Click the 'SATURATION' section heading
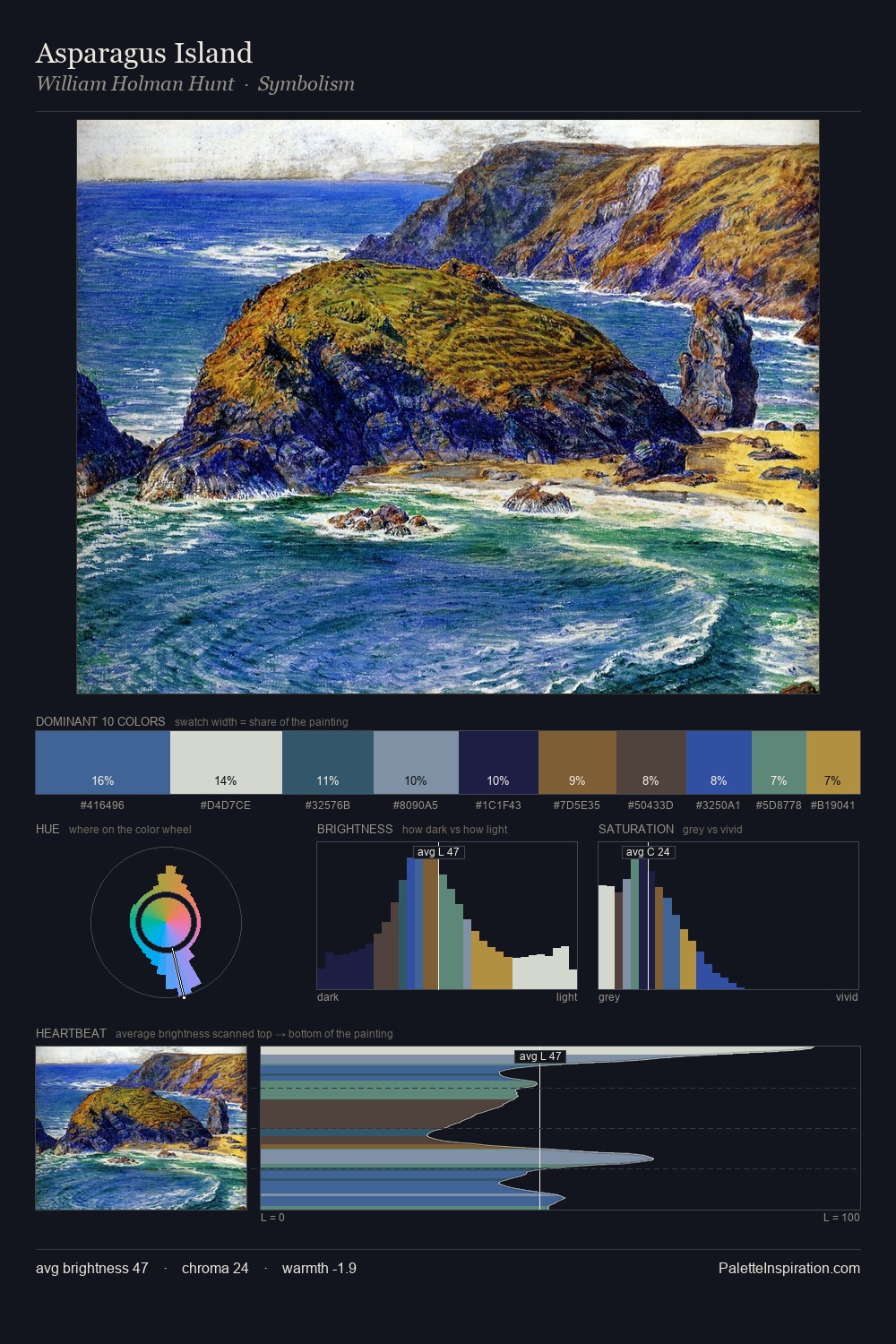896x1344 pixels. (636, 829)
